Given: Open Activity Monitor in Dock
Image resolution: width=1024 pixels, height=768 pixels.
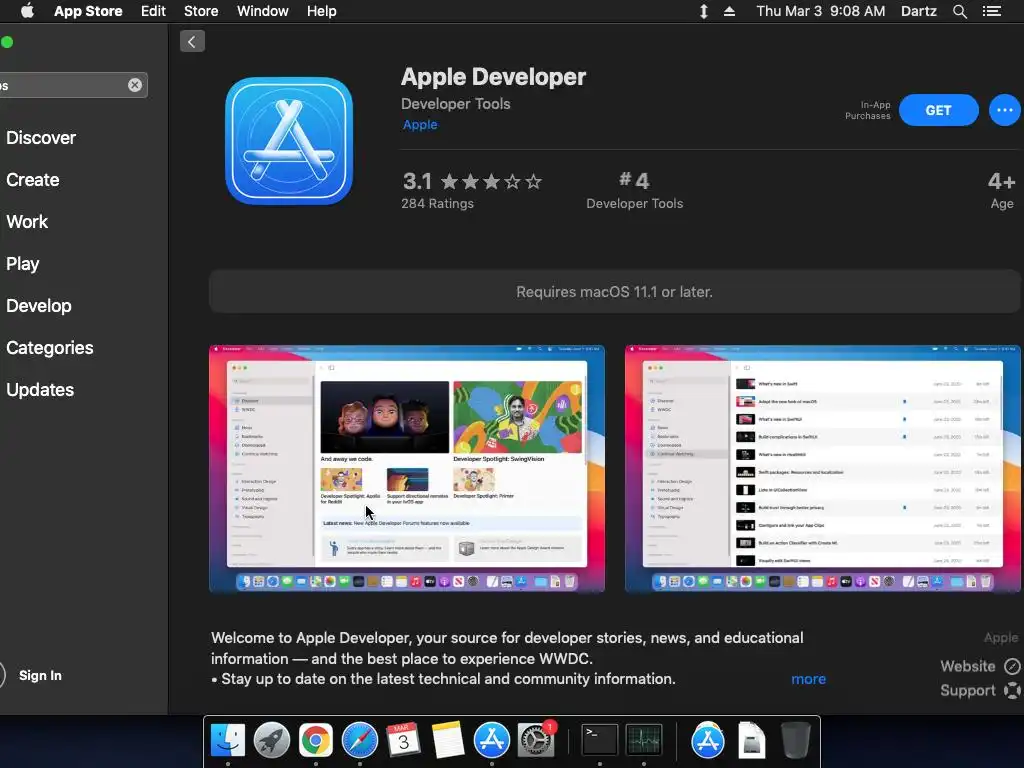Looking at the screenshot, I should pyautogui.click(x=644, y=741).
